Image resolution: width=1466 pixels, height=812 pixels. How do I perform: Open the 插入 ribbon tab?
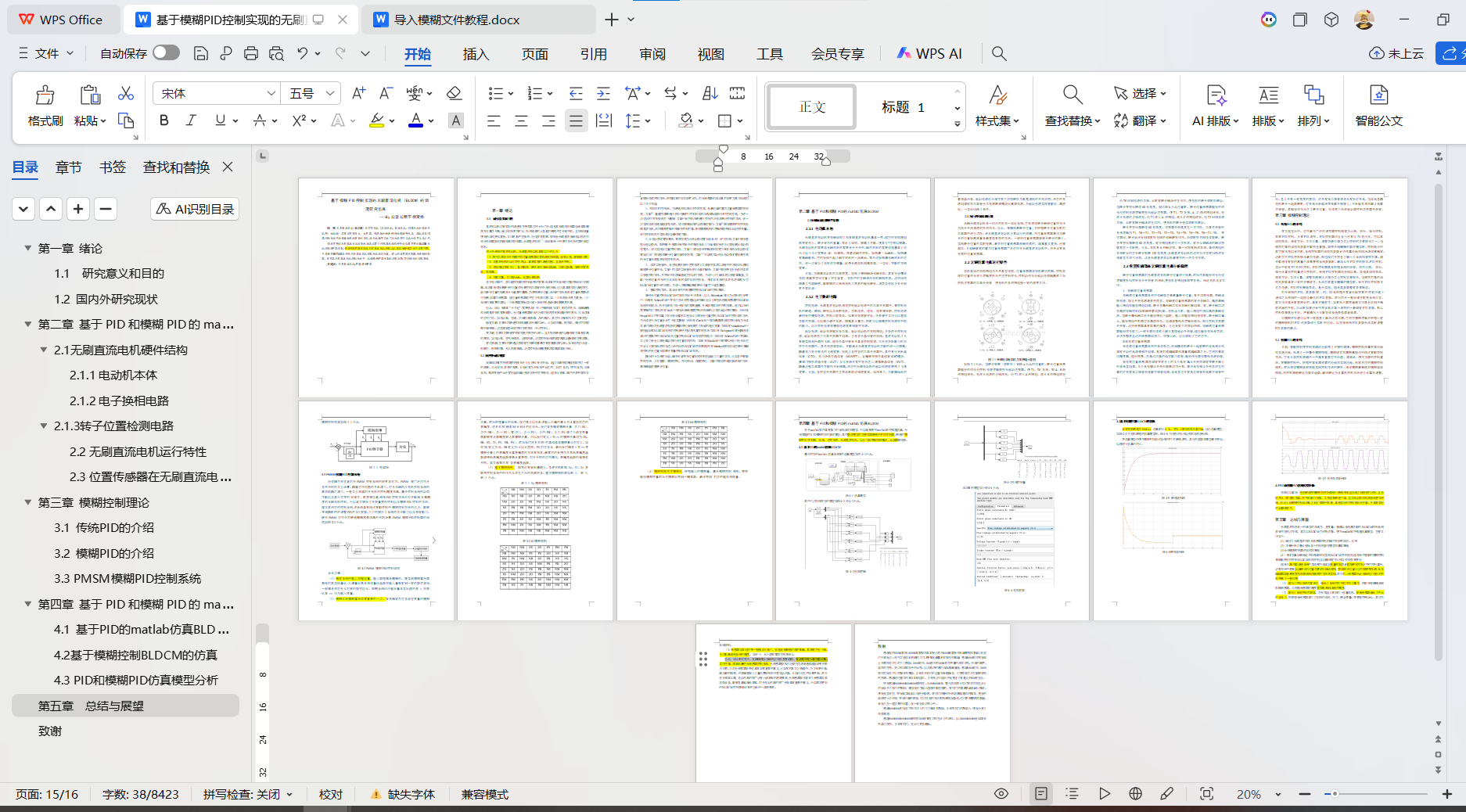(x=476, y=54)
